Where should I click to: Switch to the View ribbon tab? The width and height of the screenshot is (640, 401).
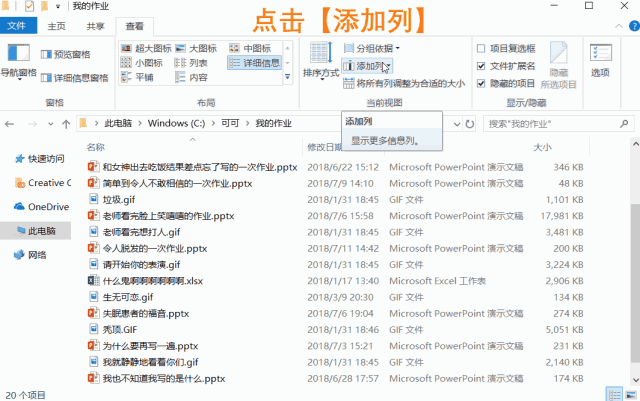pos(134,27)
